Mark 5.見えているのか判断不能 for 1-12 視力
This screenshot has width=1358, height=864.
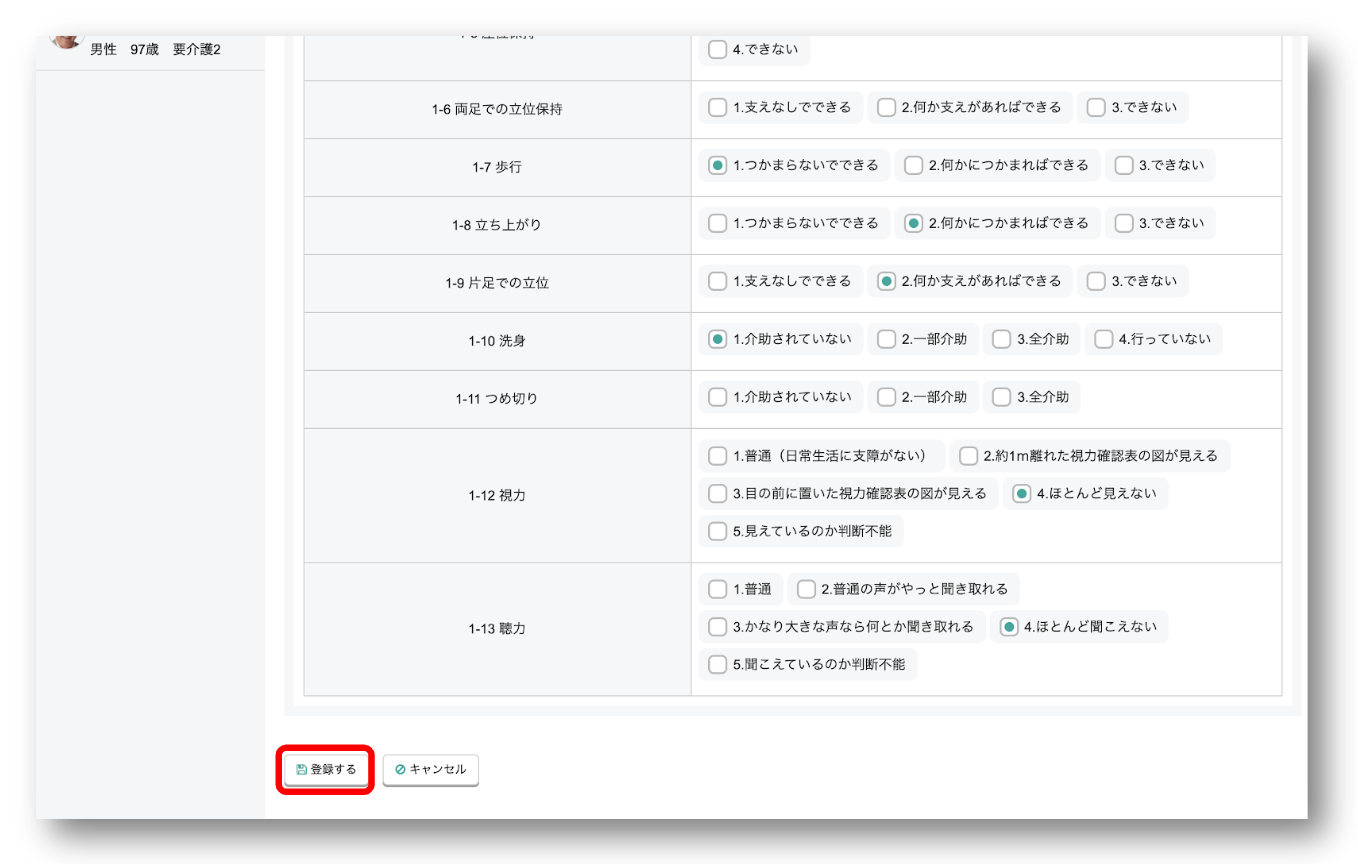717,532
